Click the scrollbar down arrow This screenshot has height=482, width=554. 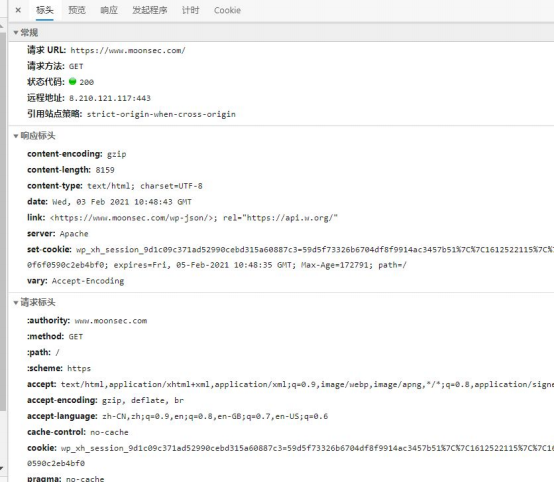[2, 469]
